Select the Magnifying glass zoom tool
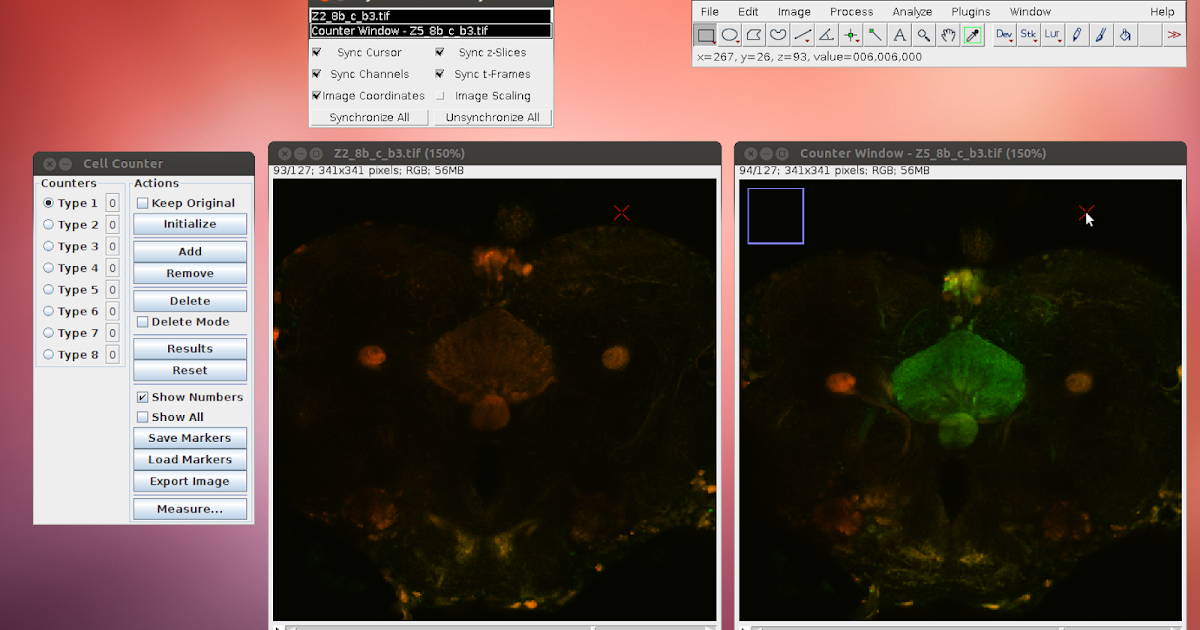Viewport: 1200px width, 630px height. (921, 34)
